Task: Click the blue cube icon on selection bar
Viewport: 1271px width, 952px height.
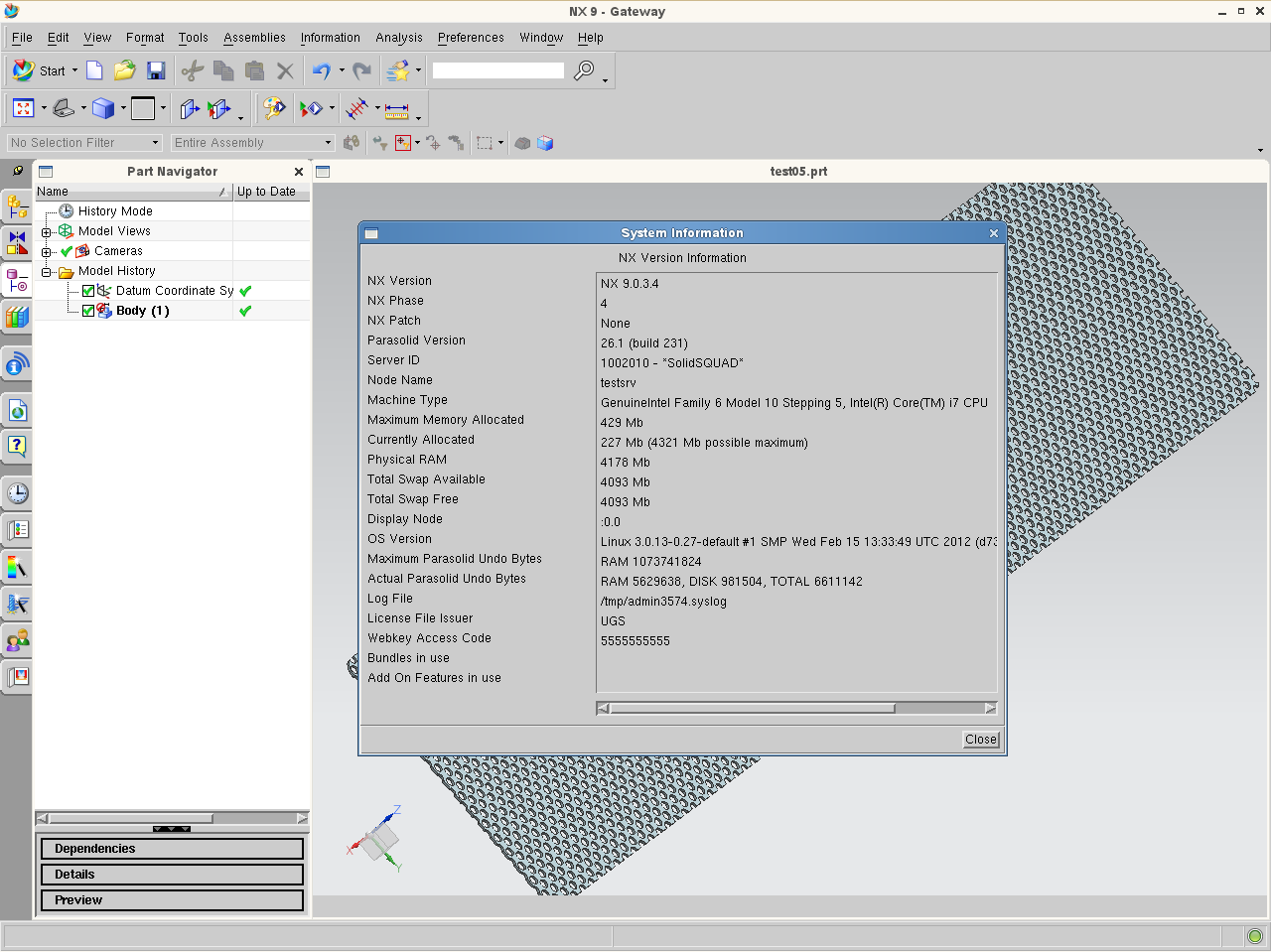Action: (x=545, y=143)
